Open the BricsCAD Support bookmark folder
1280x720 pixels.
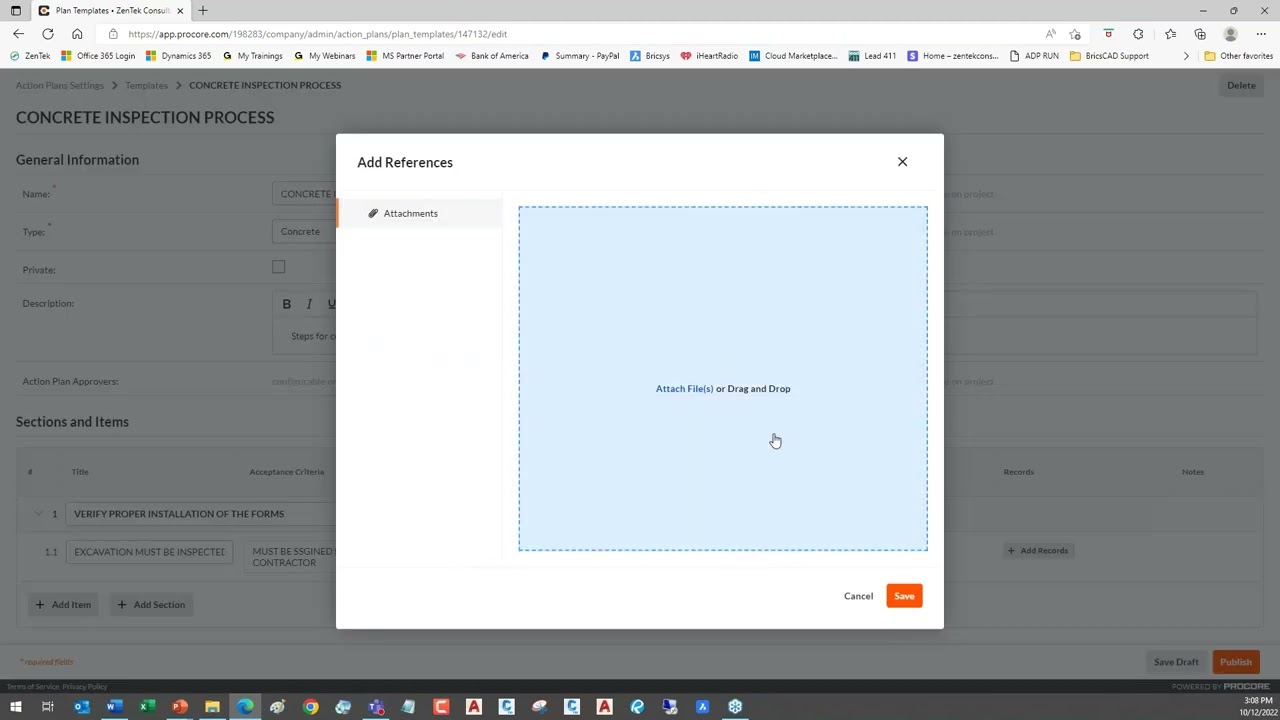[x=1109, y=56]
